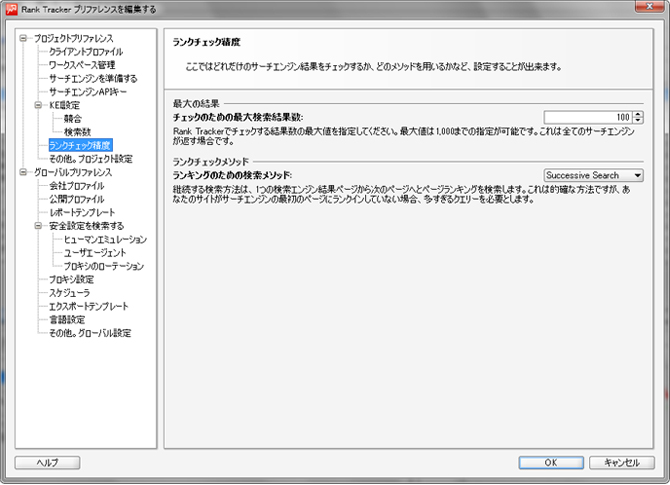The width and height of the screenshot is (670, 485).
Task: Open レポートテンプレート settings
Action: [82, 212]
